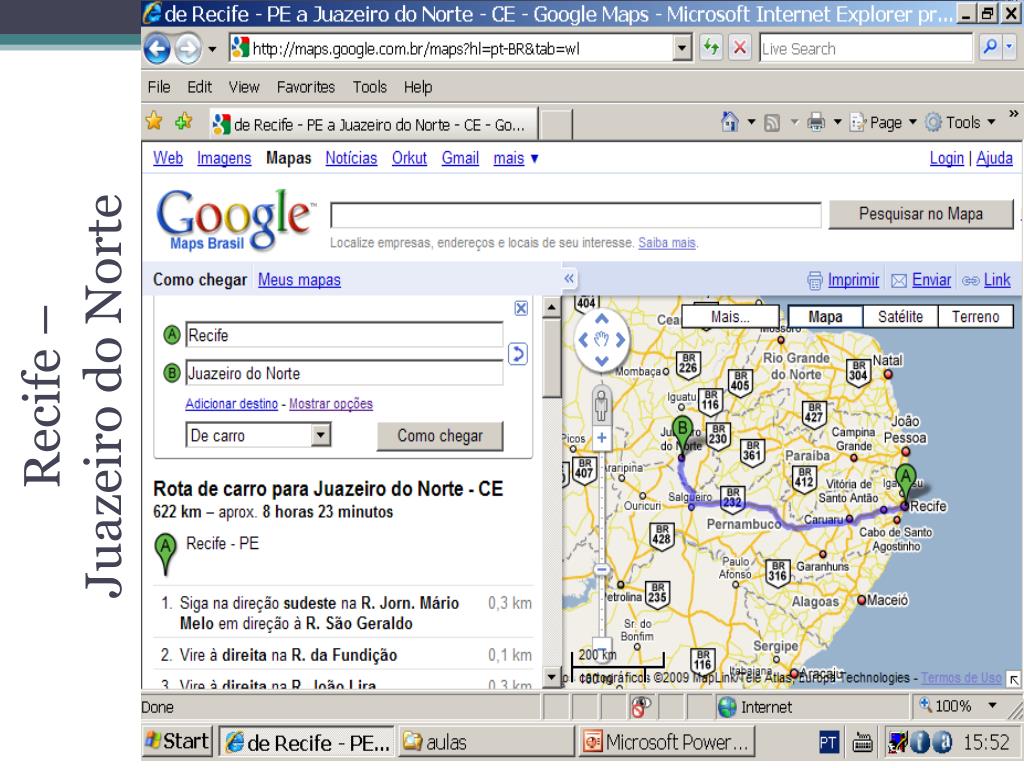The width and height of the screenshot is (1024, 768).
Task: Click the Live Search magnifier icon
Action: [990, 47]
